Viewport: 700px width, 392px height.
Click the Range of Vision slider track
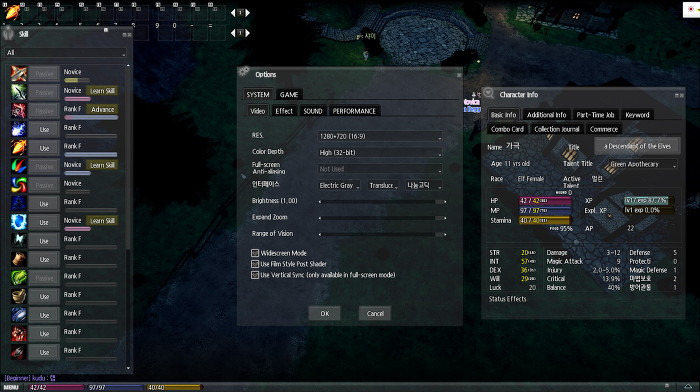[x=382, y=234]
